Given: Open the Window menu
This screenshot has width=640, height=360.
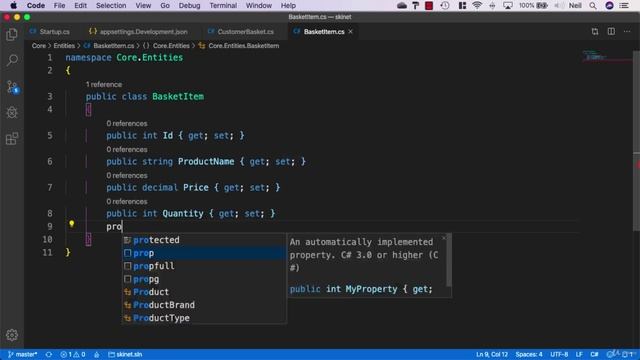Looking at the screenshot, I should 258,5.
